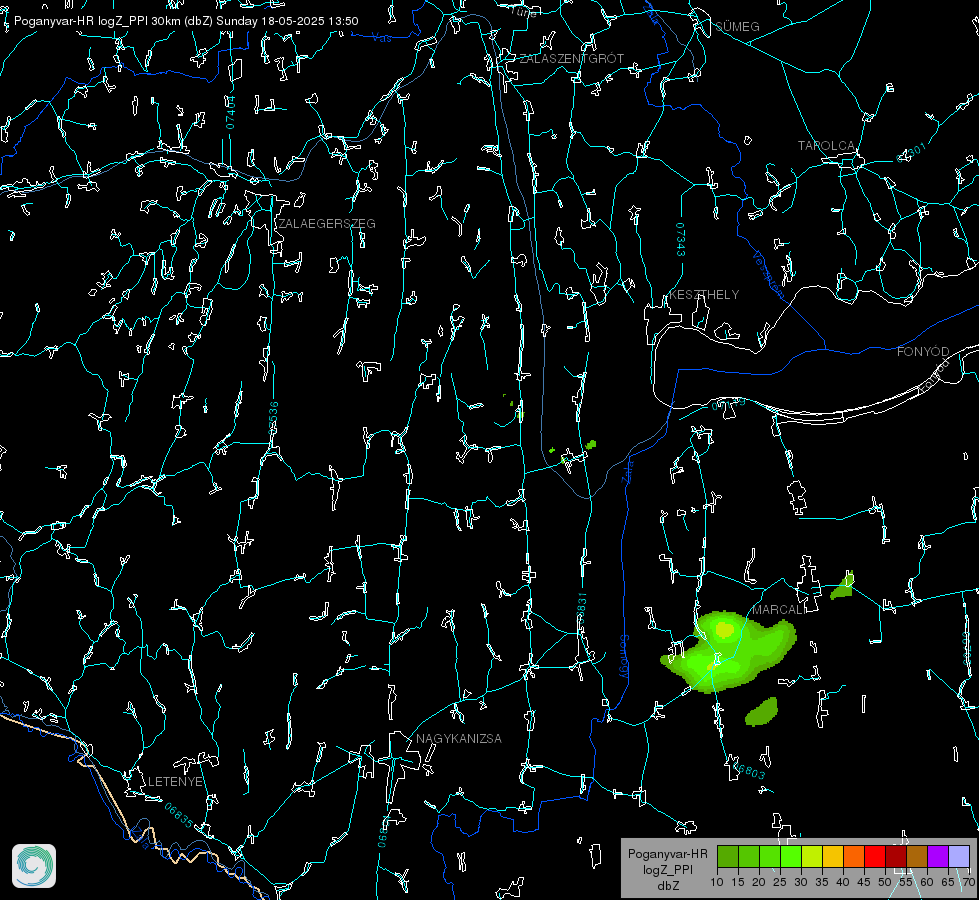
Task: Click the Zala river label
Action: 627,470
